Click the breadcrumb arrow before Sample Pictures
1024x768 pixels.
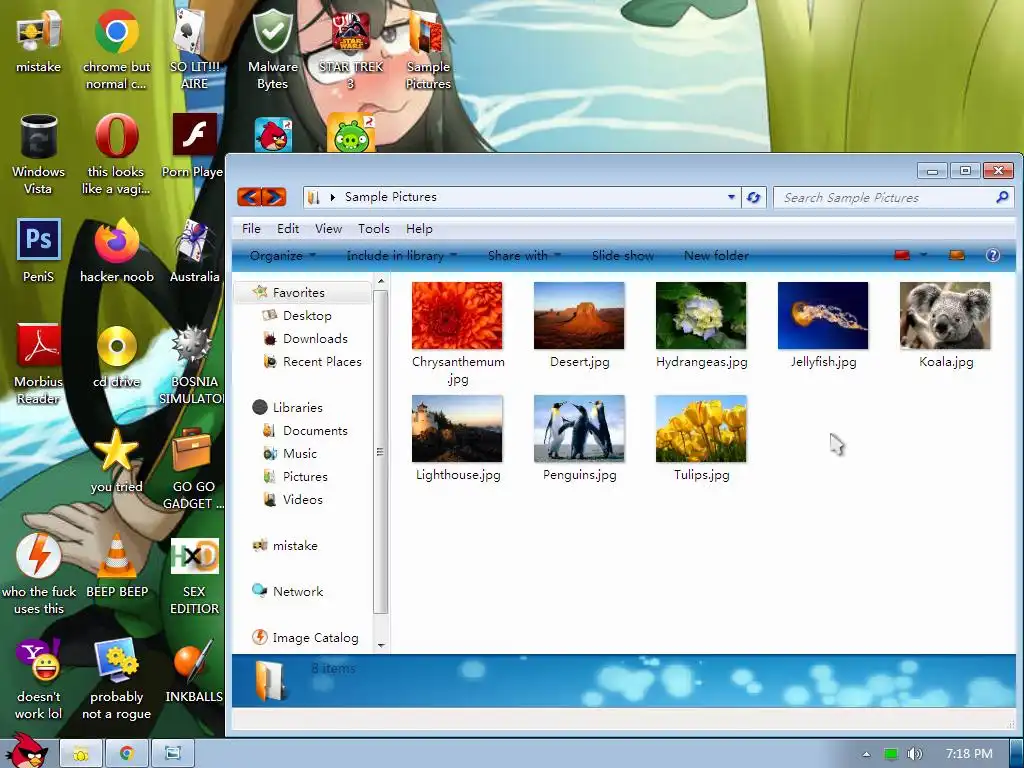[x=332, y=197]
